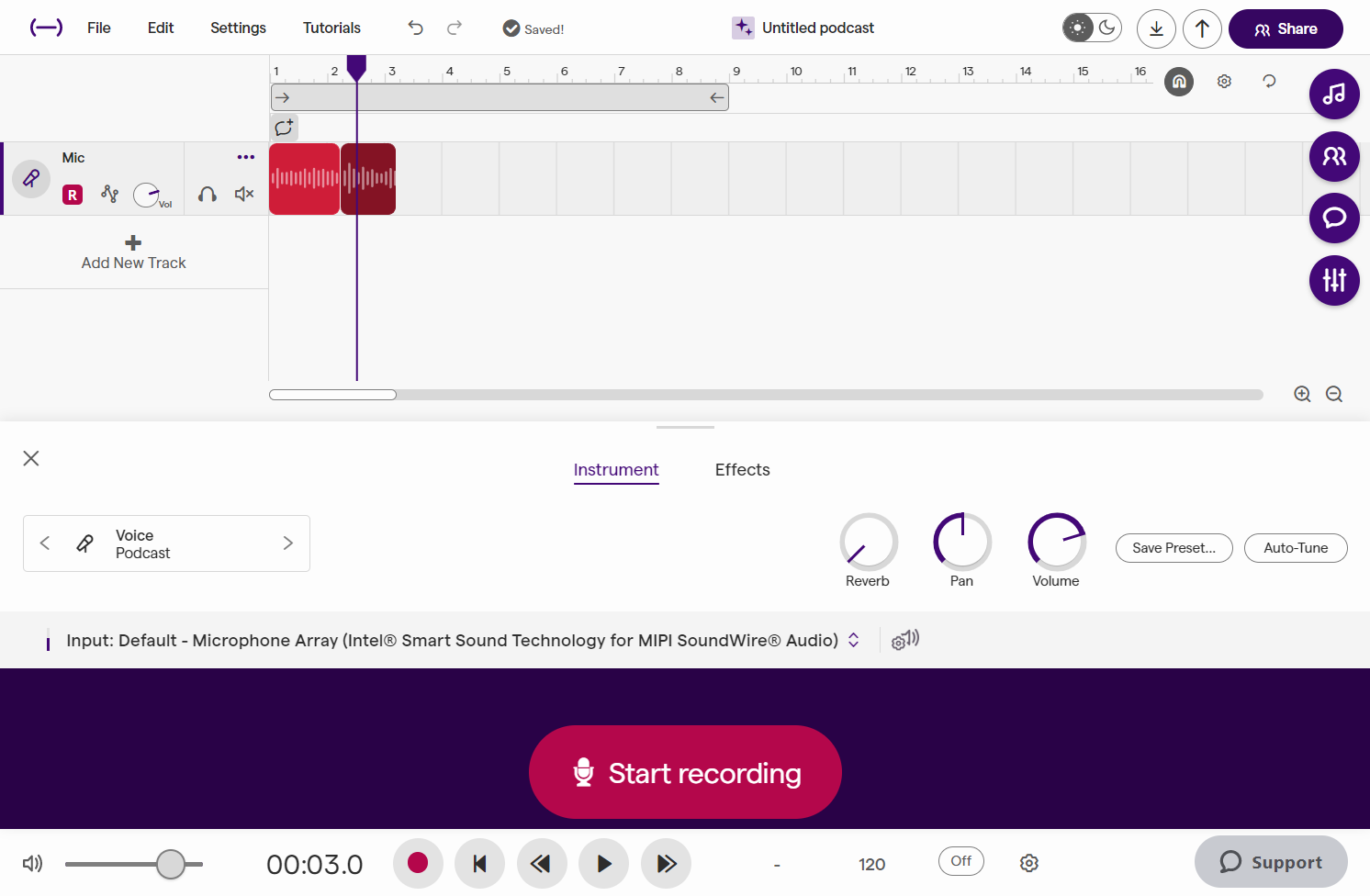Click the 120 tempo value
The height and width of the screenshot is (896, 1370).
pyautogui.click(x=871, y=864)
